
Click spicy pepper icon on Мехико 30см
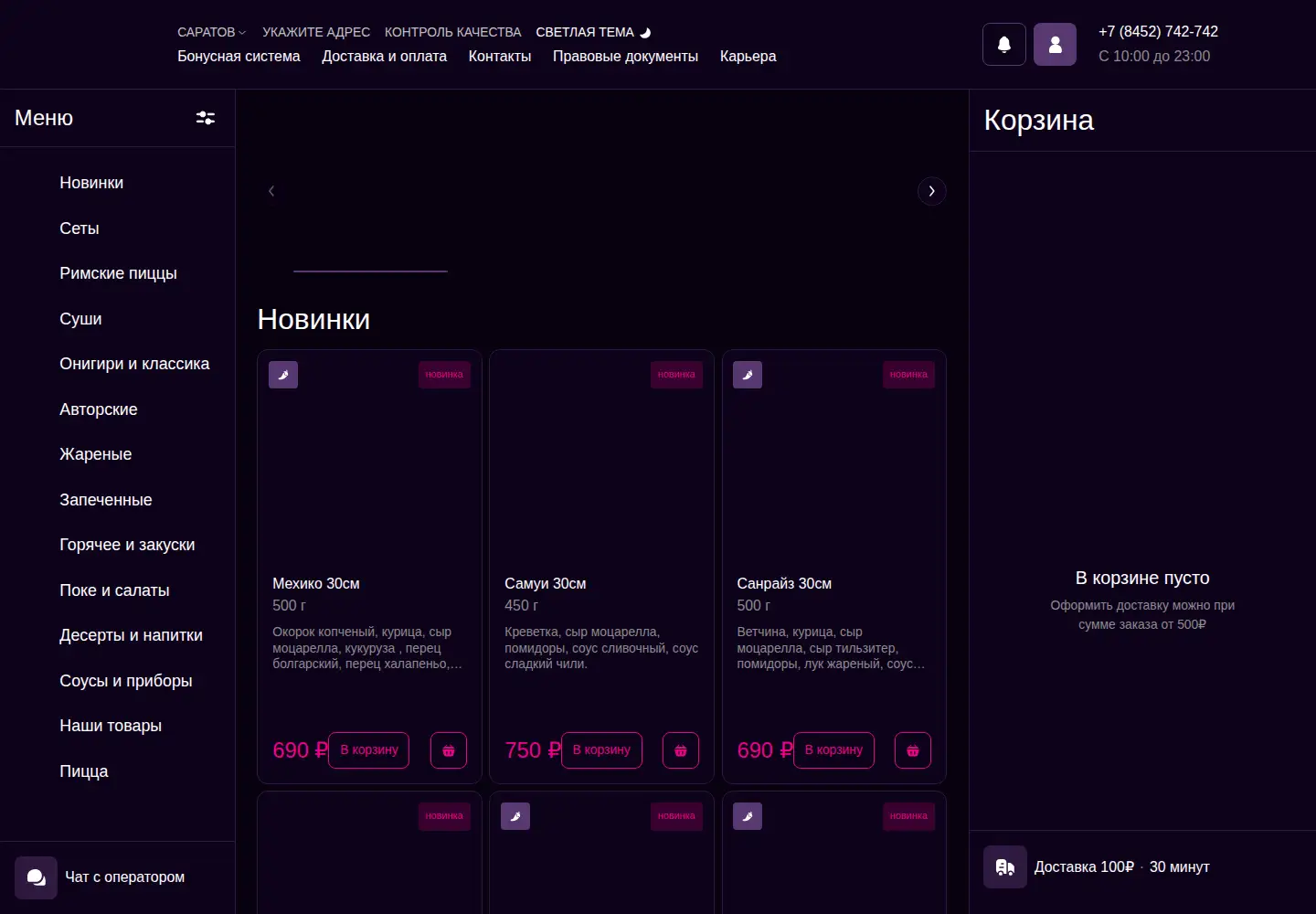coord(283,375)
